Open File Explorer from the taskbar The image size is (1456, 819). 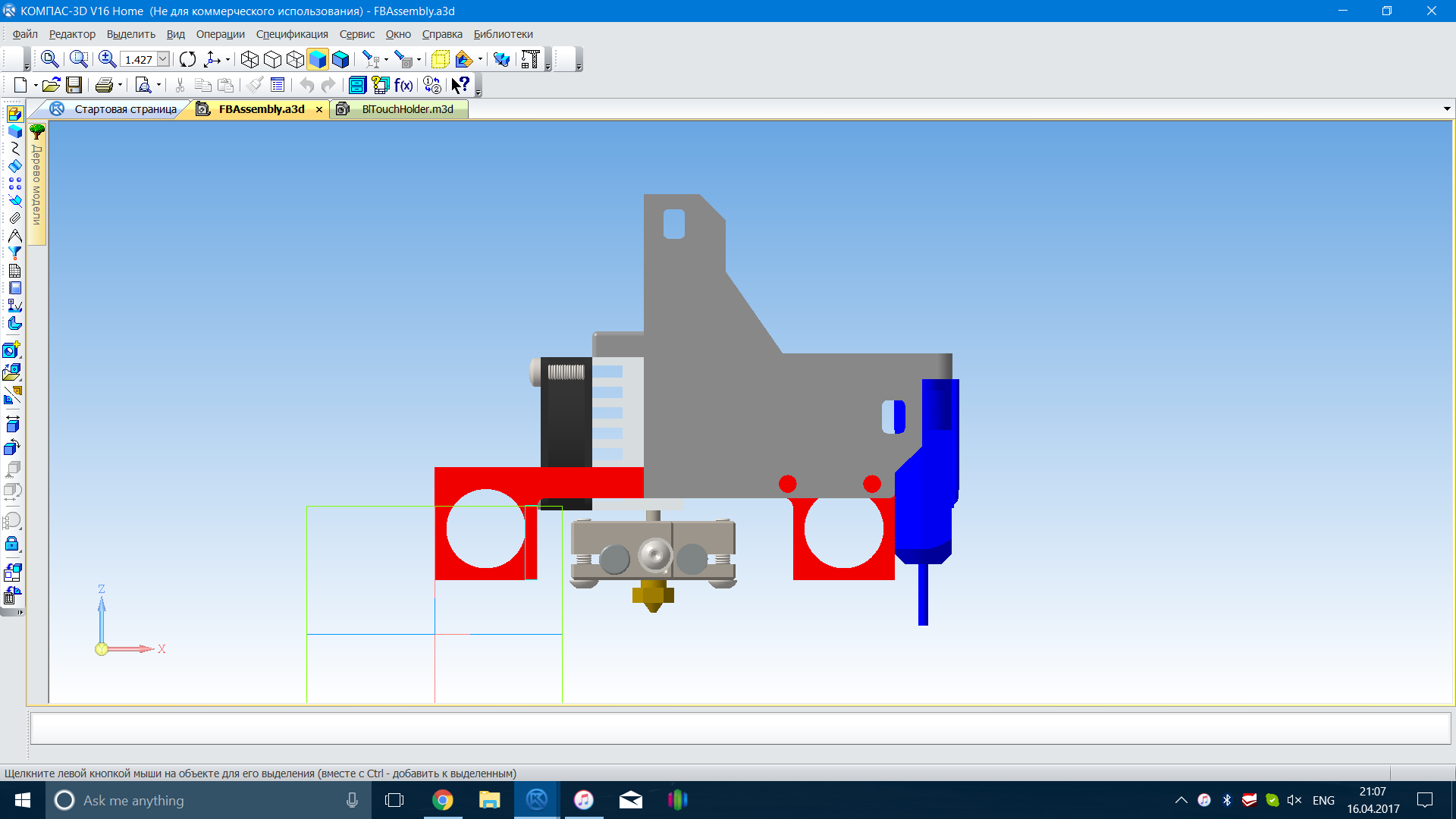pyautogui.click(x=489, y=800)
